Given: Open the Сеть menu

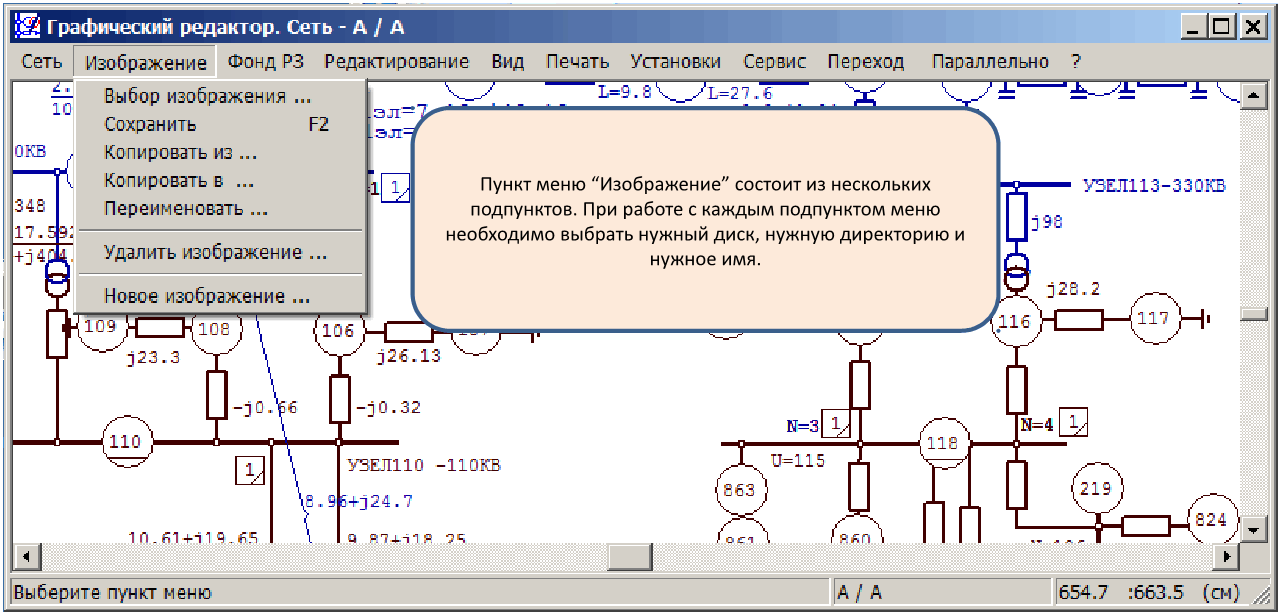Looking at the screenshot, I should click(42, 62).
